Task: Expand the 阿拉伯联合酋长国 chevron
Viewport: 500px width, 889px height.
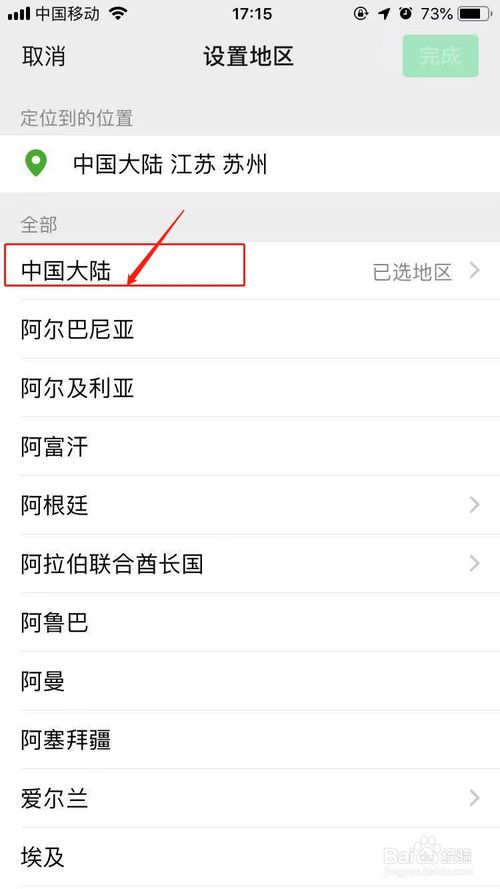Action: [474, 564]
